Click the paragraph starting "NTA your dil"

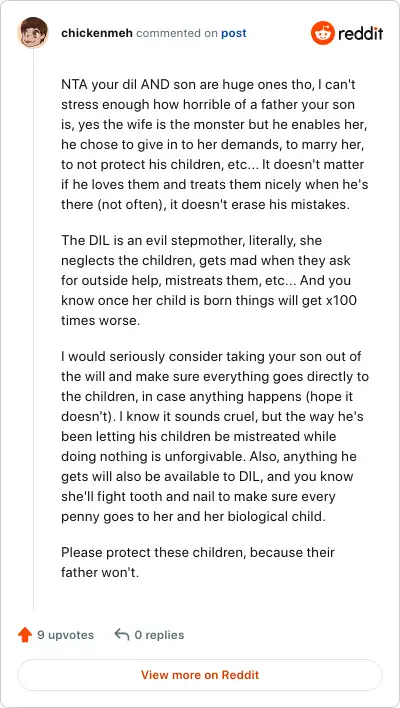point(214,144)
